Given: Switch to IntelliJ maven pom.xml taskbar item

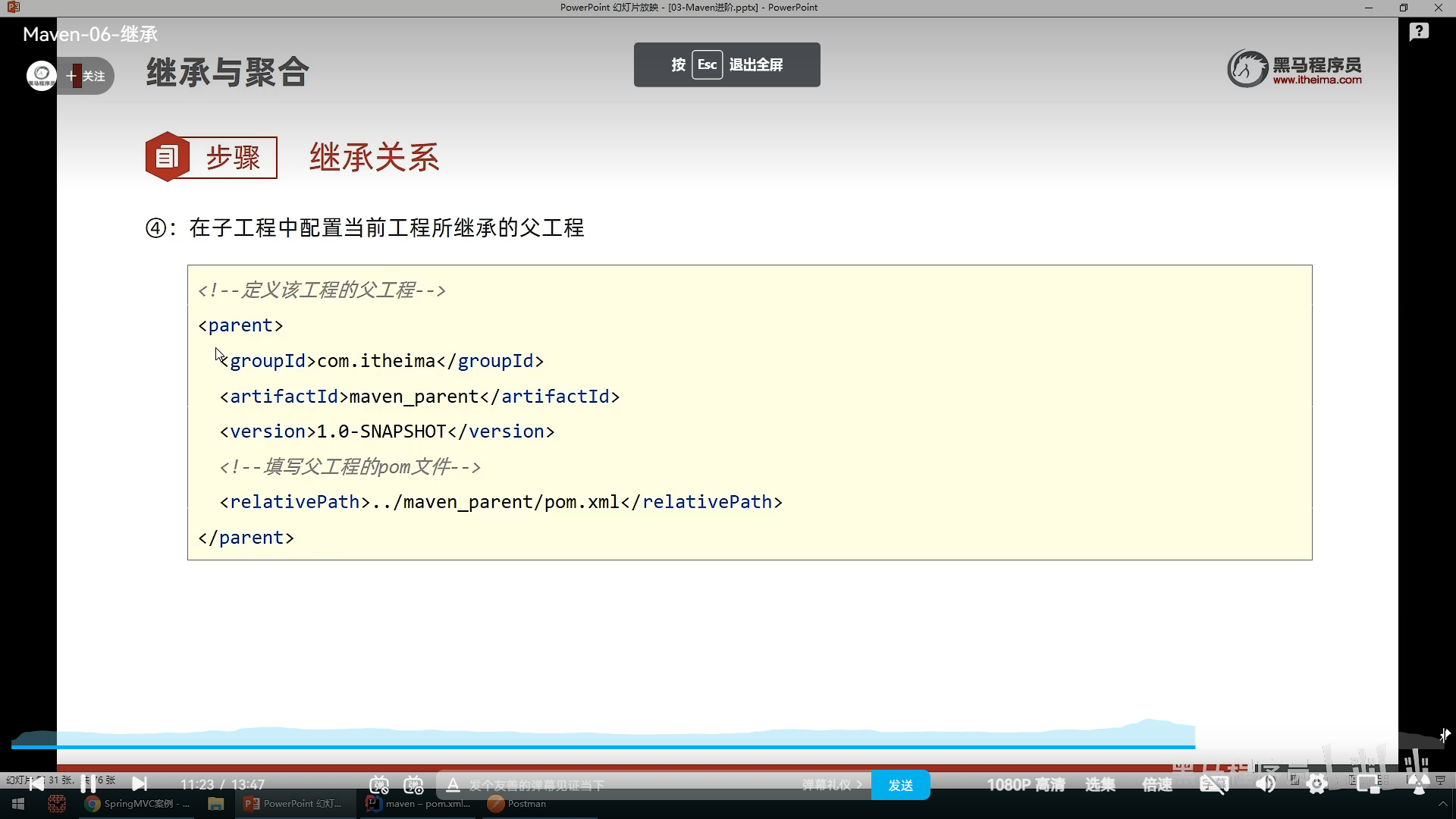Looking at the screenshot, I should (x=419, y=804).
